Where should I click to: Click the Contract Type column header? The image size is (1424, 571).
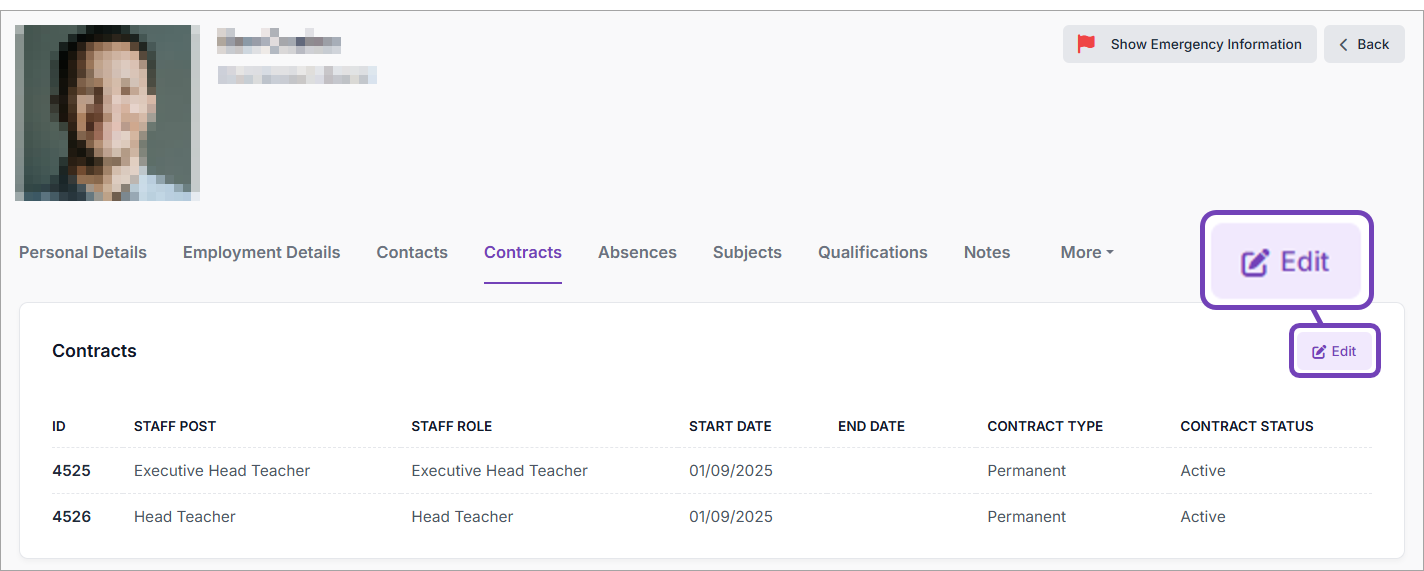(1045, 426)
